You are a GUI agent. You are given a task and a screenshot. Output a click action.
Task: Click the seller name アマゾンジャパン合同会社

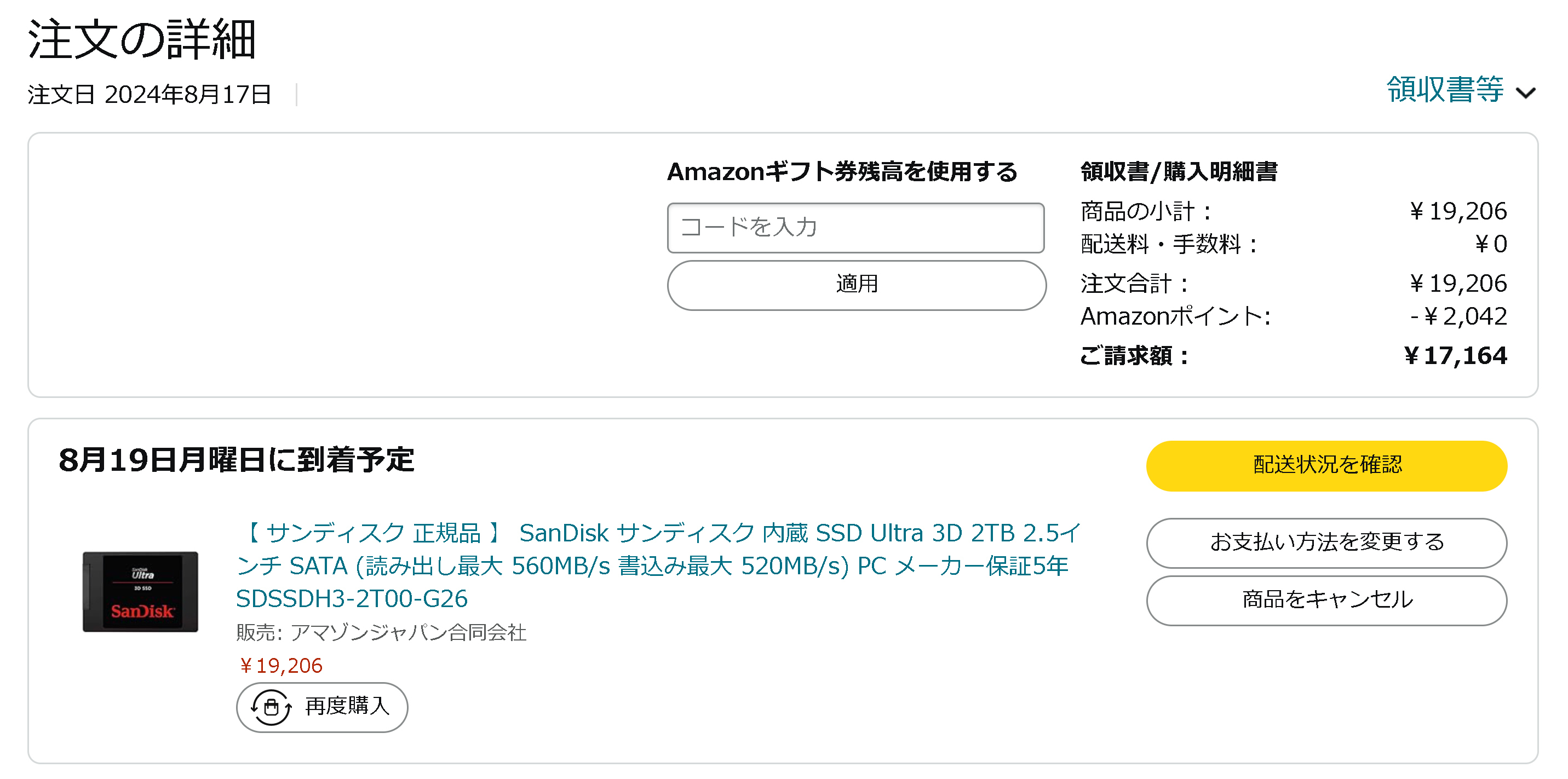408,633
